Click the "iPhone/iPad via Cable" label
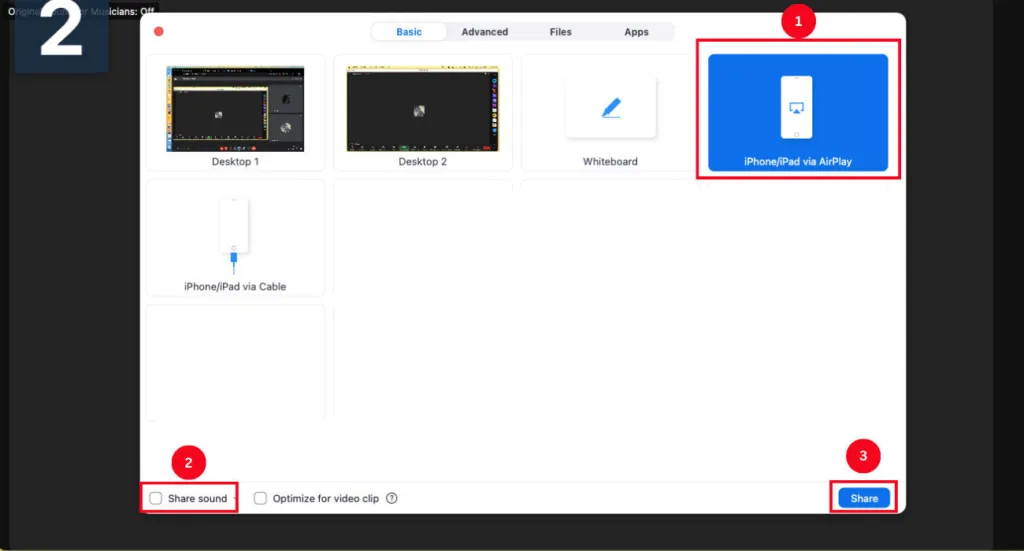This screenshot has width=1024, height=551. 235,287
